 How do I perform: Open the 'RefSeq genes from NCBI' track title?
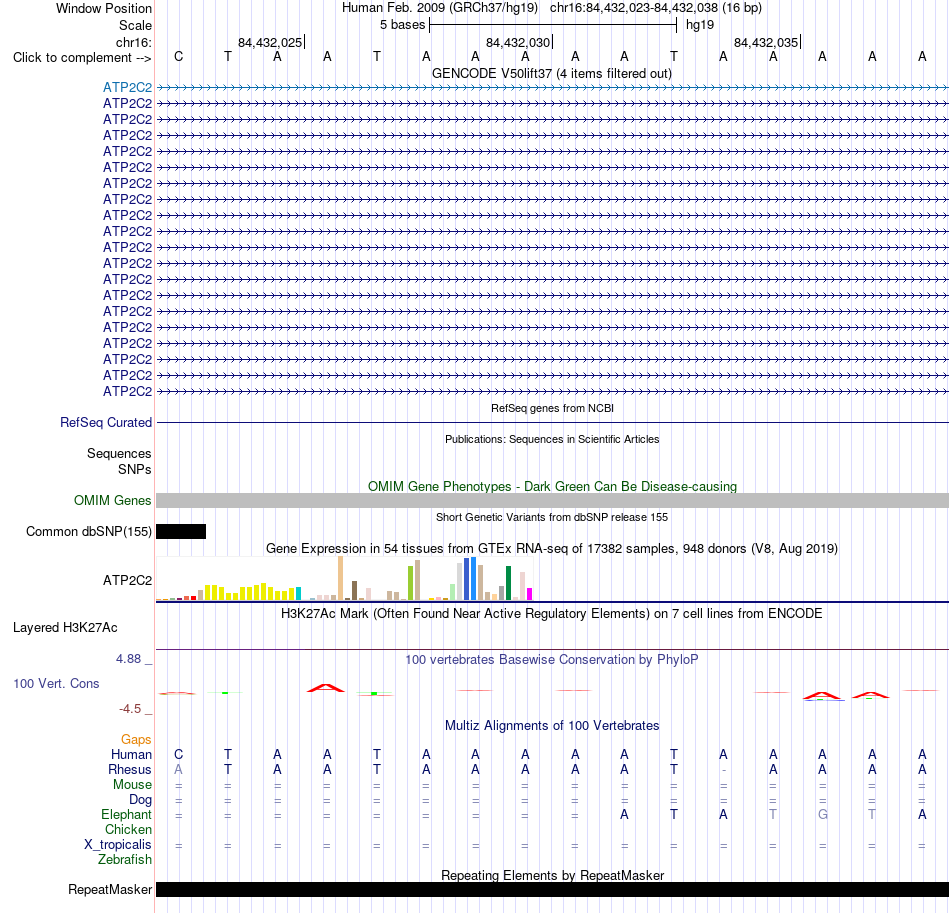[552, 408]
